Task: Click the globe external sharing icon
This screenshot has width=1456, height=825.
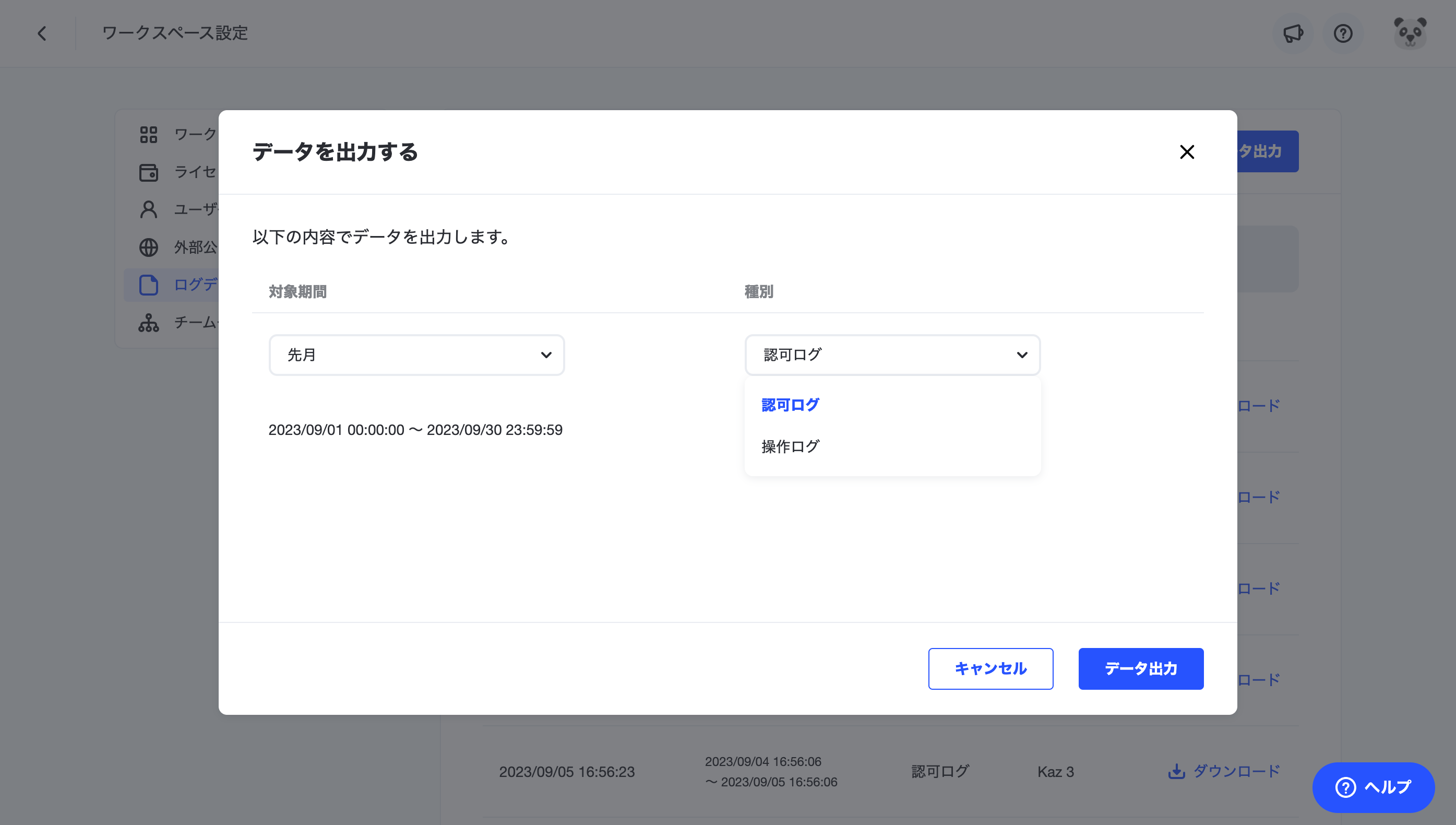Action: pyautogui.click(x=148, y=247)
